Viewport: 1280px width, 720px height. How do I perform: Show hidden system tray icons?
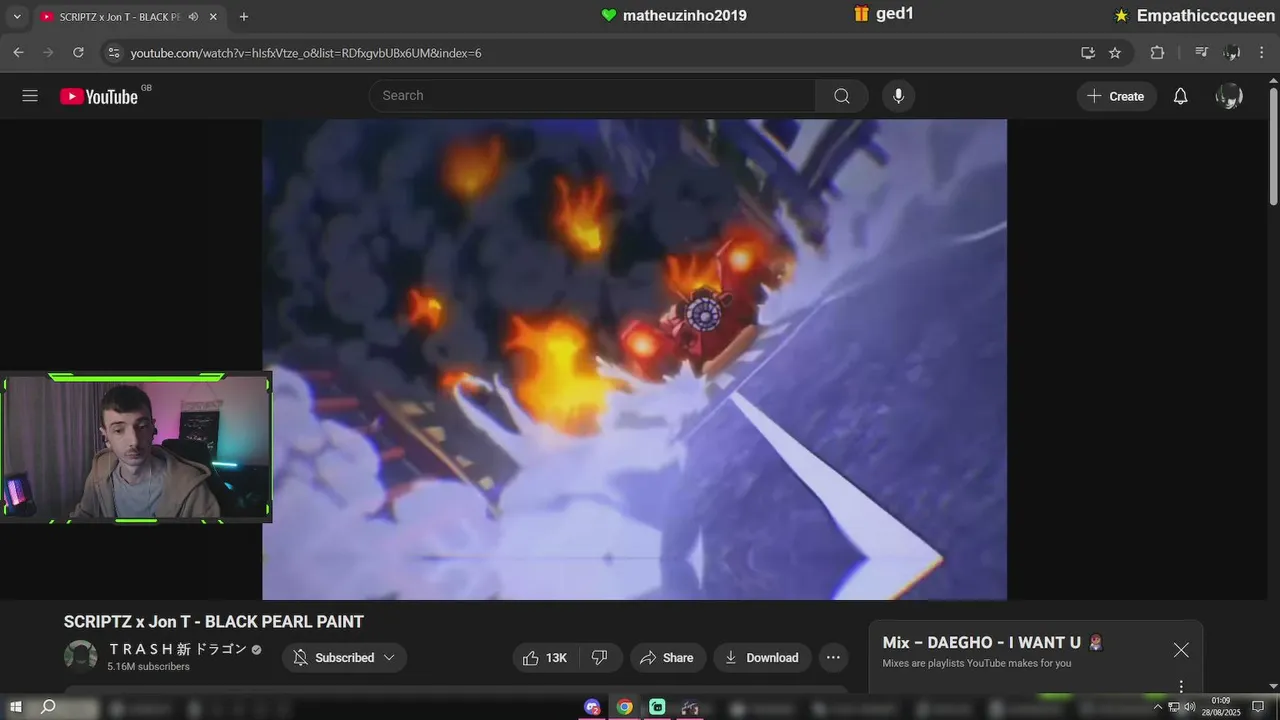point(1158,707)
